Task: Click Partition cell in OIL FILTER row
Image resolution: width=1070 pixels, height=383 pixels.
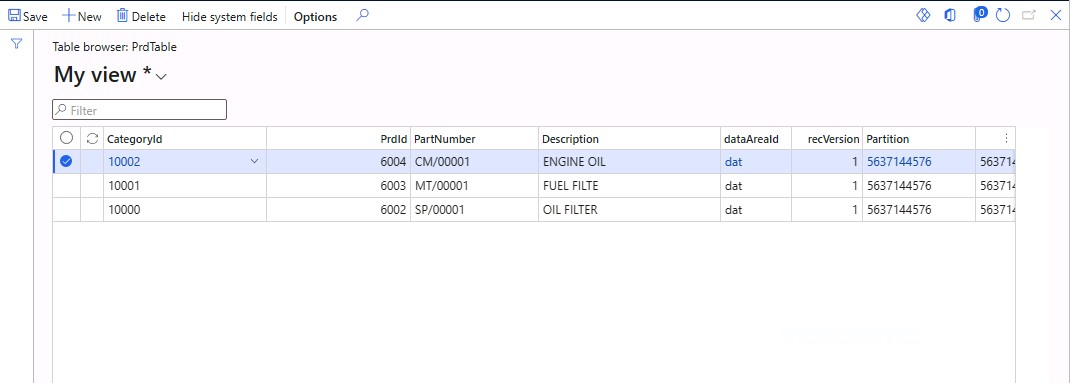Action: tap(919, 210)
